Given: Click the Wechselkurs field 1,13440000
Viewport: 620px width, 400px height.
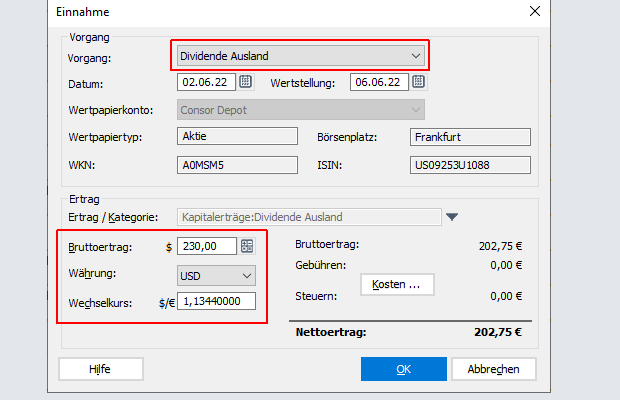Looking at the screenshot, I should click(x=216, y=301).
